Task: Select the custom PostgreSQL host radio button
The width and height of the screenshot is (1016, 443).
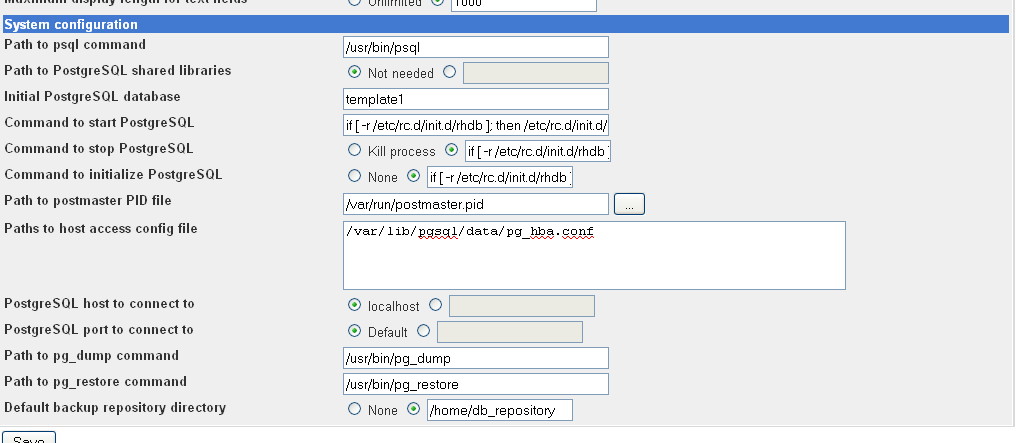Action: pyautogui.click(x=435, y=305)
